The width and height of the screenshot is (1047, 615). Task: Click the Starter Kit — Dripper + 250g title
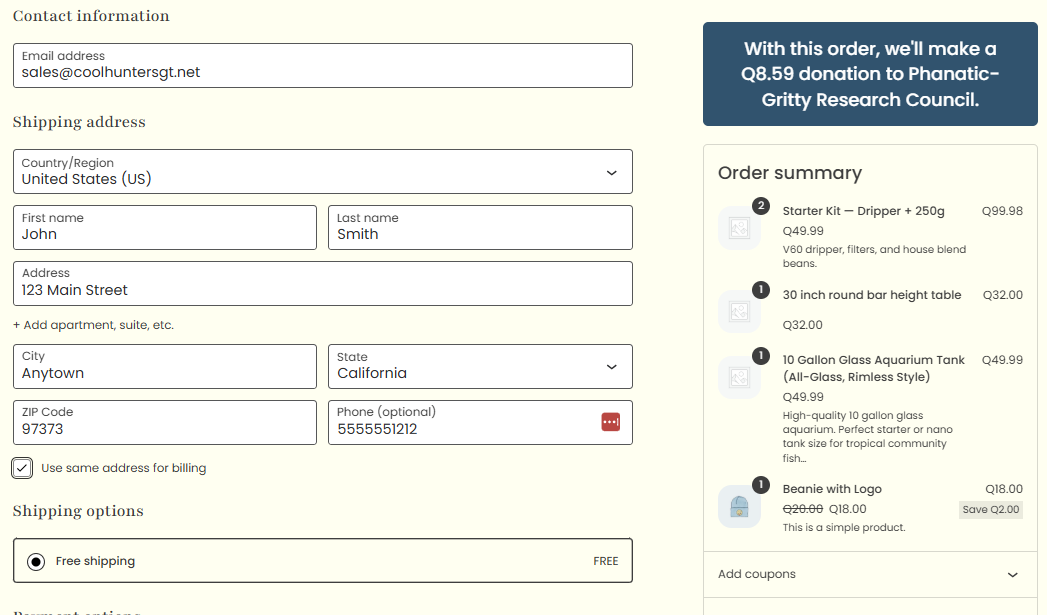tap(863, 211)
